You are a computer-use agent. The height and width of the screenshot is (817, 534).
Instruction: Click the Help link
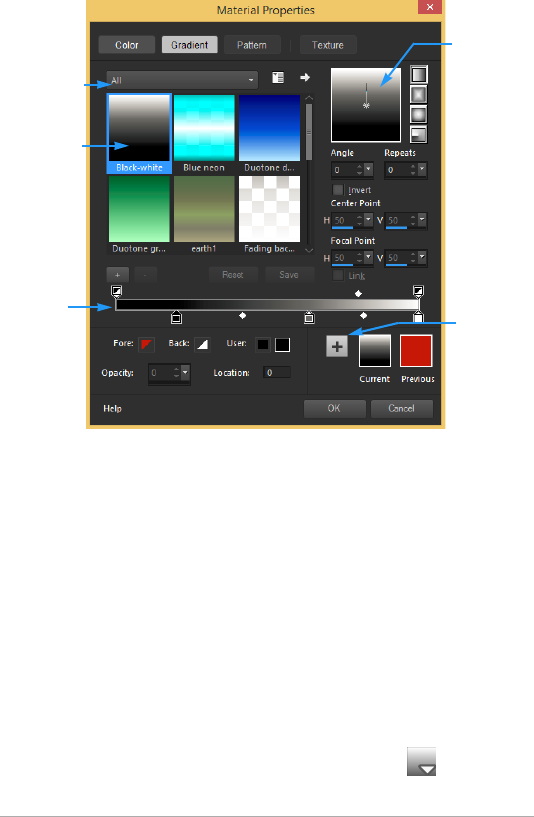click(112, 408)
